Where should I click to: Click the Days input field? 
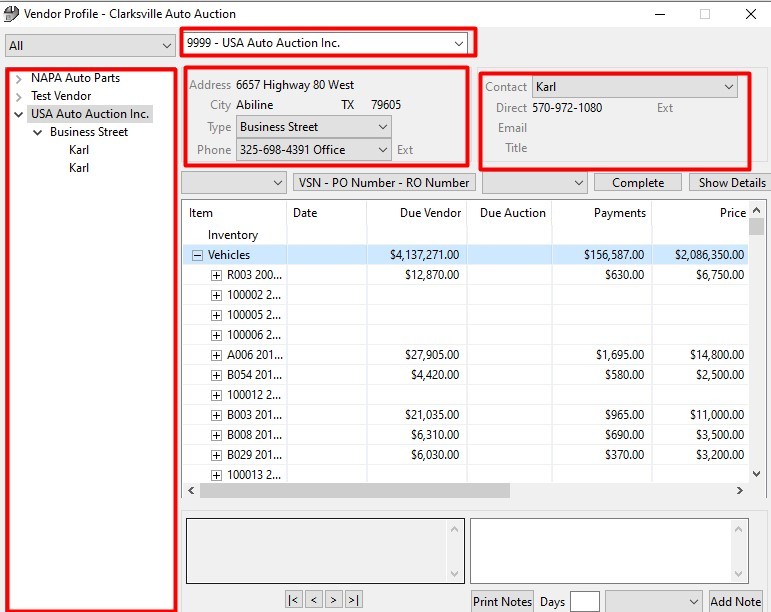point(585,601)
